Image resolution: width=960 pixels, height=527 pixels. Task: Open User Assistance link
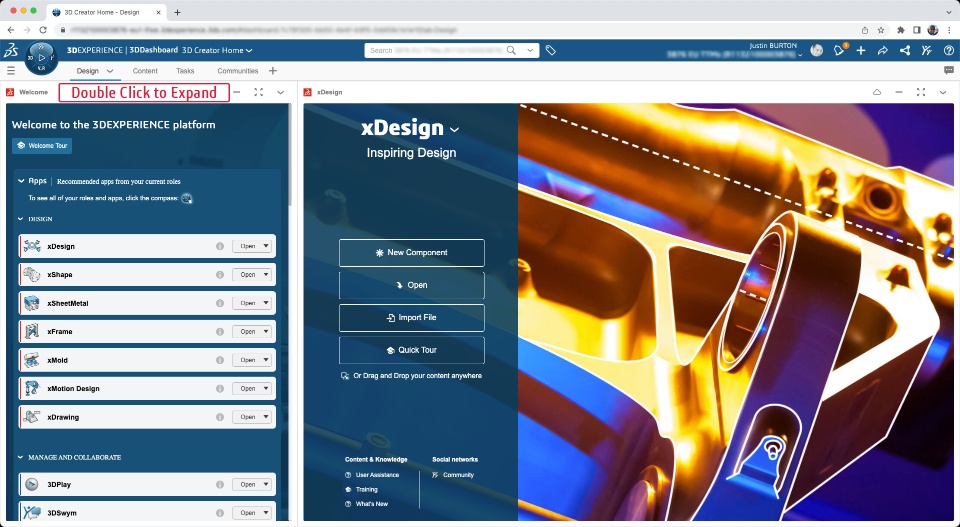[377, 475]
